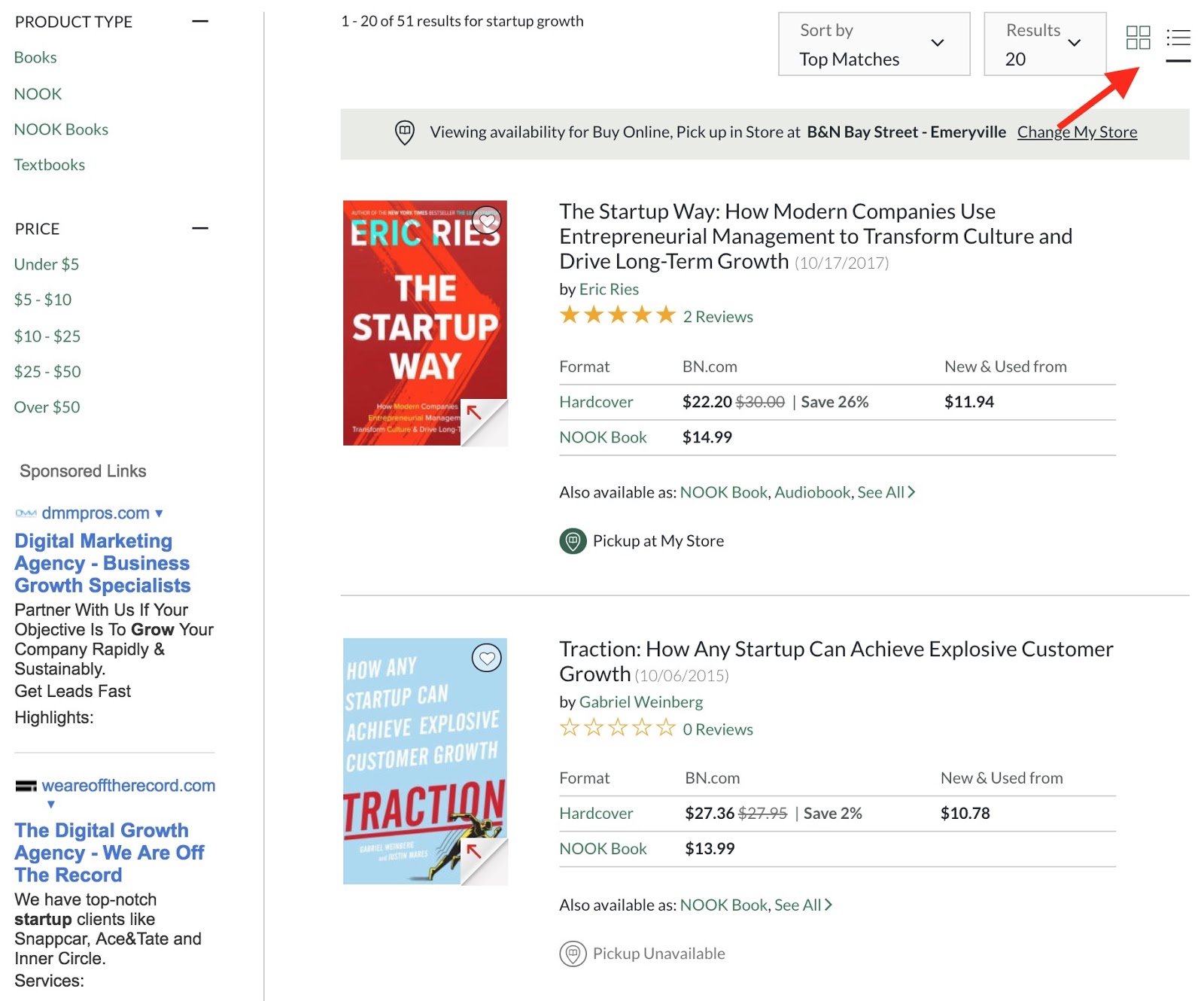Filter price Under $5

[47, 264]
